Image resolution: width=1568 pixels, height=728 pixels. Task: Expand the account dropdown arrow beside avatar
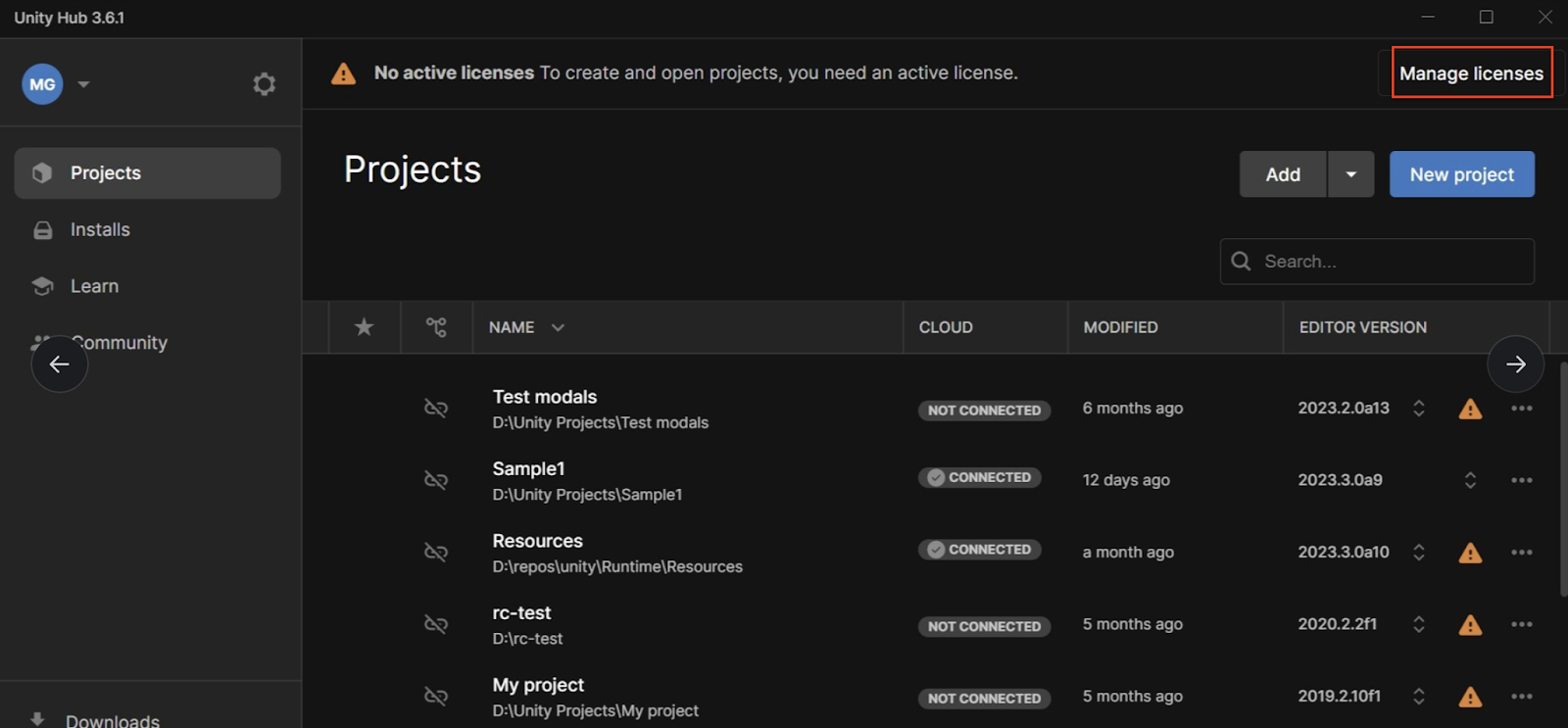(84, 84)
